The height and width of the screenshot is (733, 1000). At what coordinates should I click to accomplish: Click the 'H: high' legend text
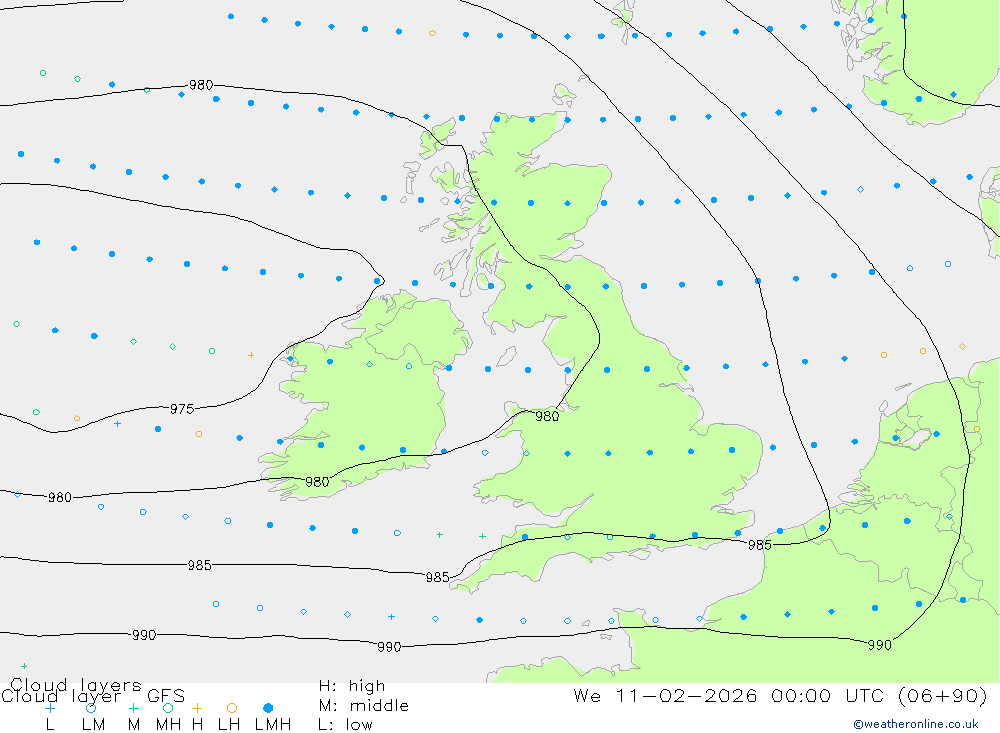coord(351,686)
